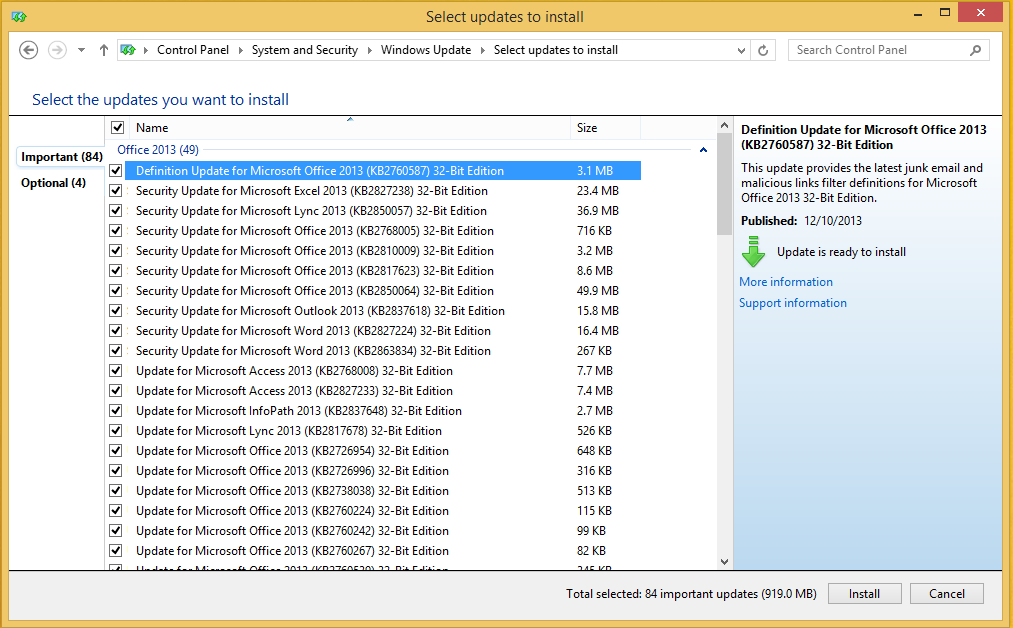
Task: Click the Install button
Action: (864, 594)
